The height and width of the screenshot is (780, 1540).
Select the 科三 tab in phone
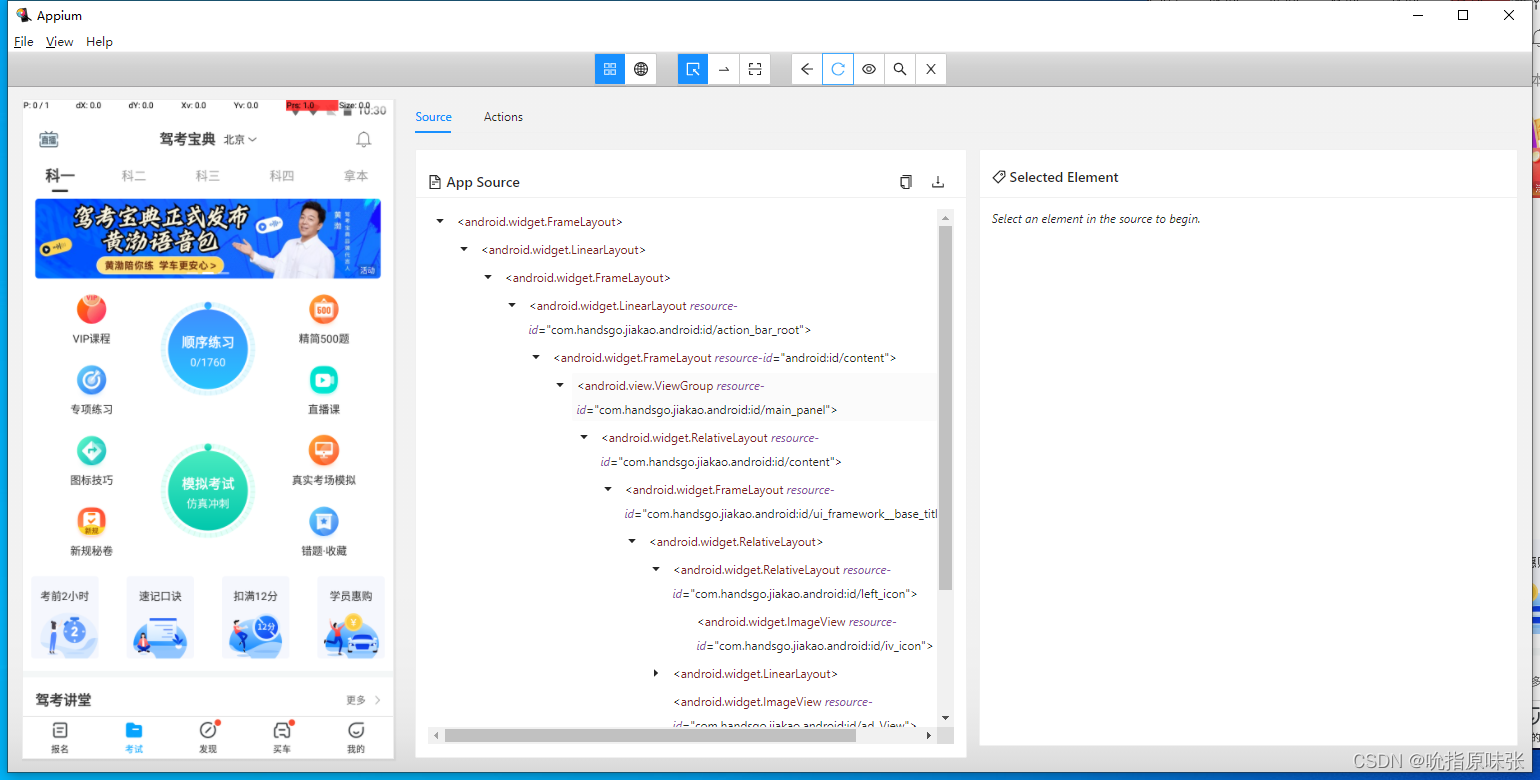click(208, 176)
